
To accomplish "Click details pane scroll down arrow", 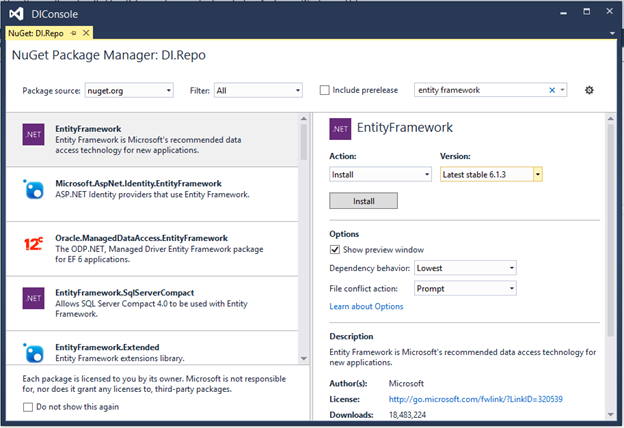I will click(x=610, y=414).
